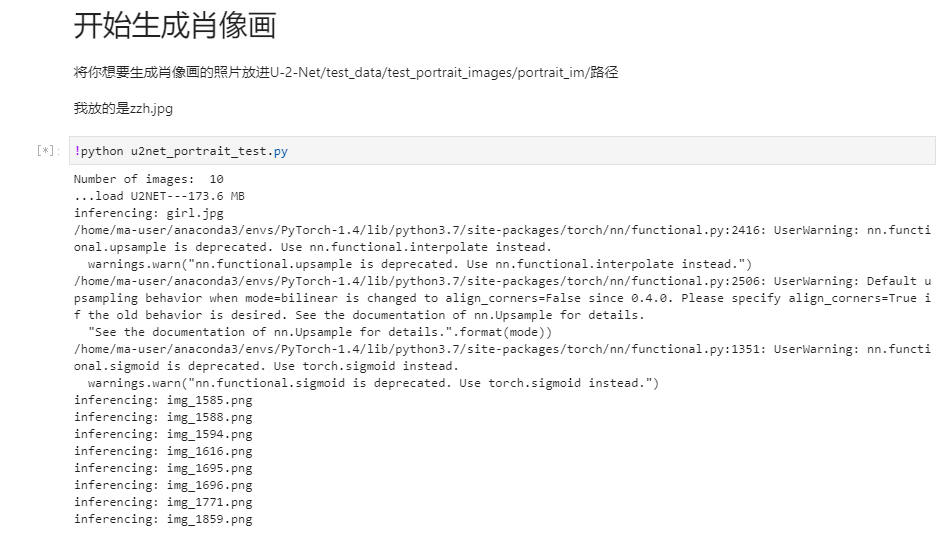Viewport: 948px width, 533px height.
Task: Click the paragraph mentioning the test_portrait_images path
Action: pyautogui.click(x=346, y=73)
